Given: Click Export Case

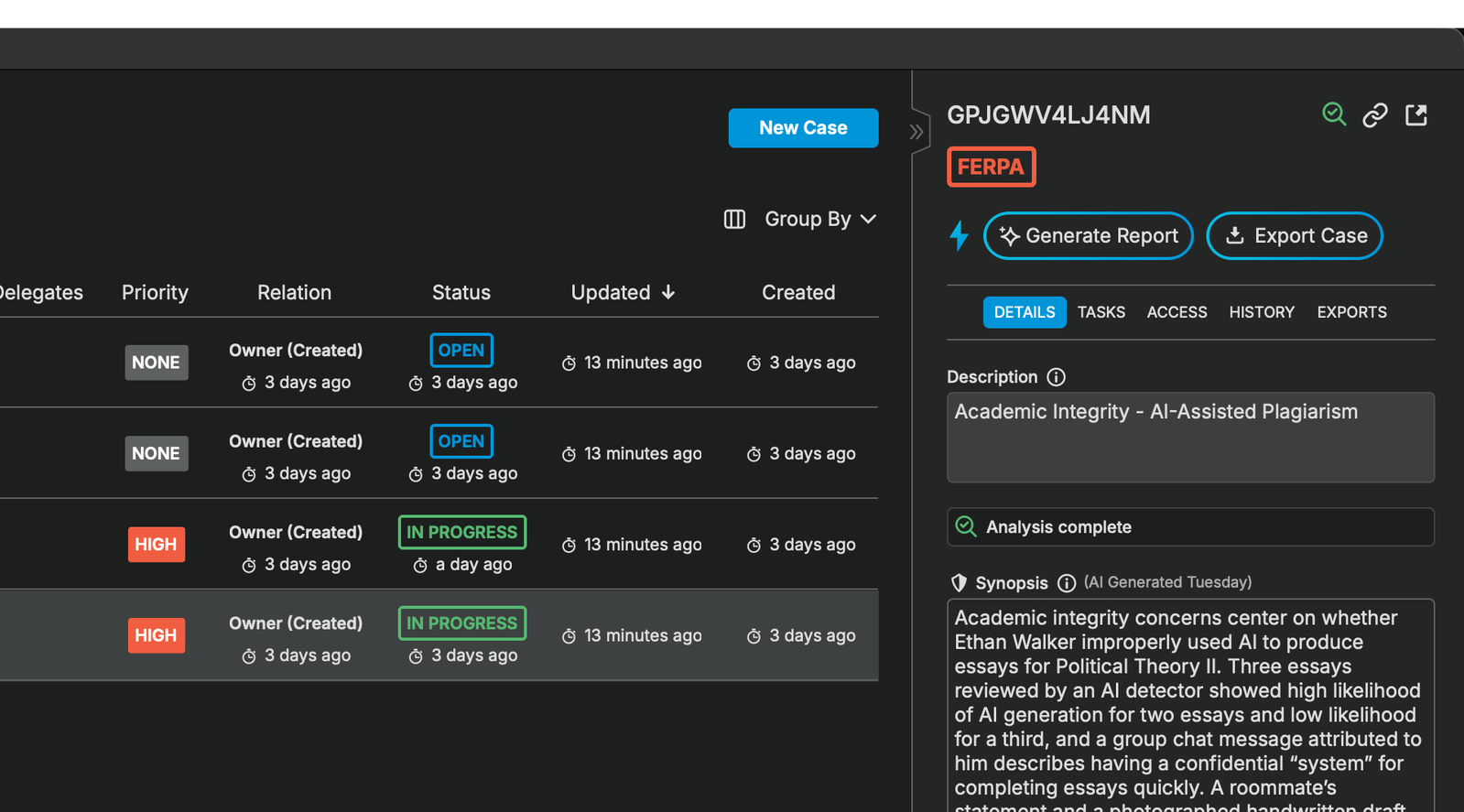Looking at the screenshot, I should coord(1294,235).
